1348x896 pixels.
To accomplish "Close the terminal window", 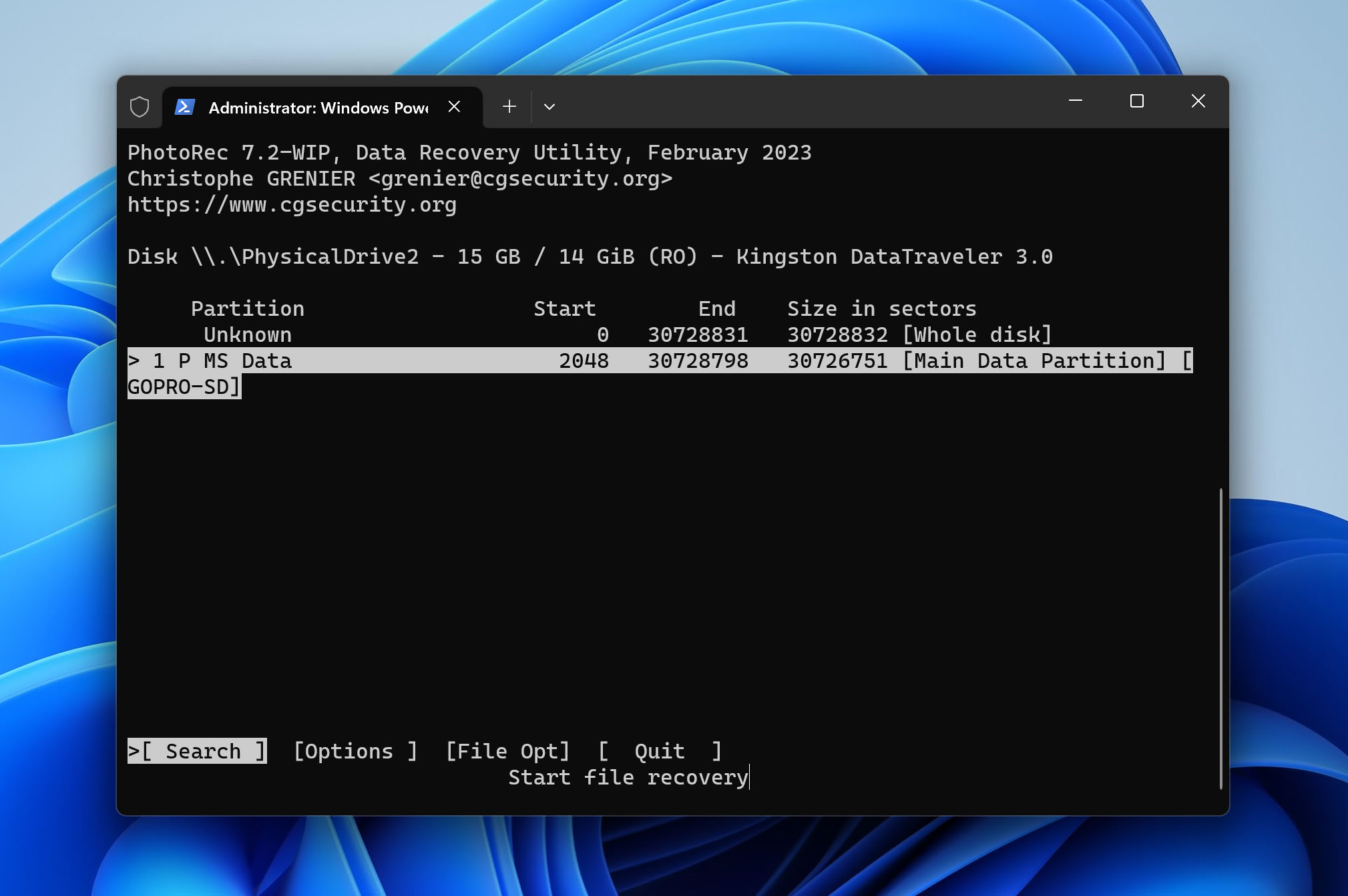I will tap(1198, 101).
